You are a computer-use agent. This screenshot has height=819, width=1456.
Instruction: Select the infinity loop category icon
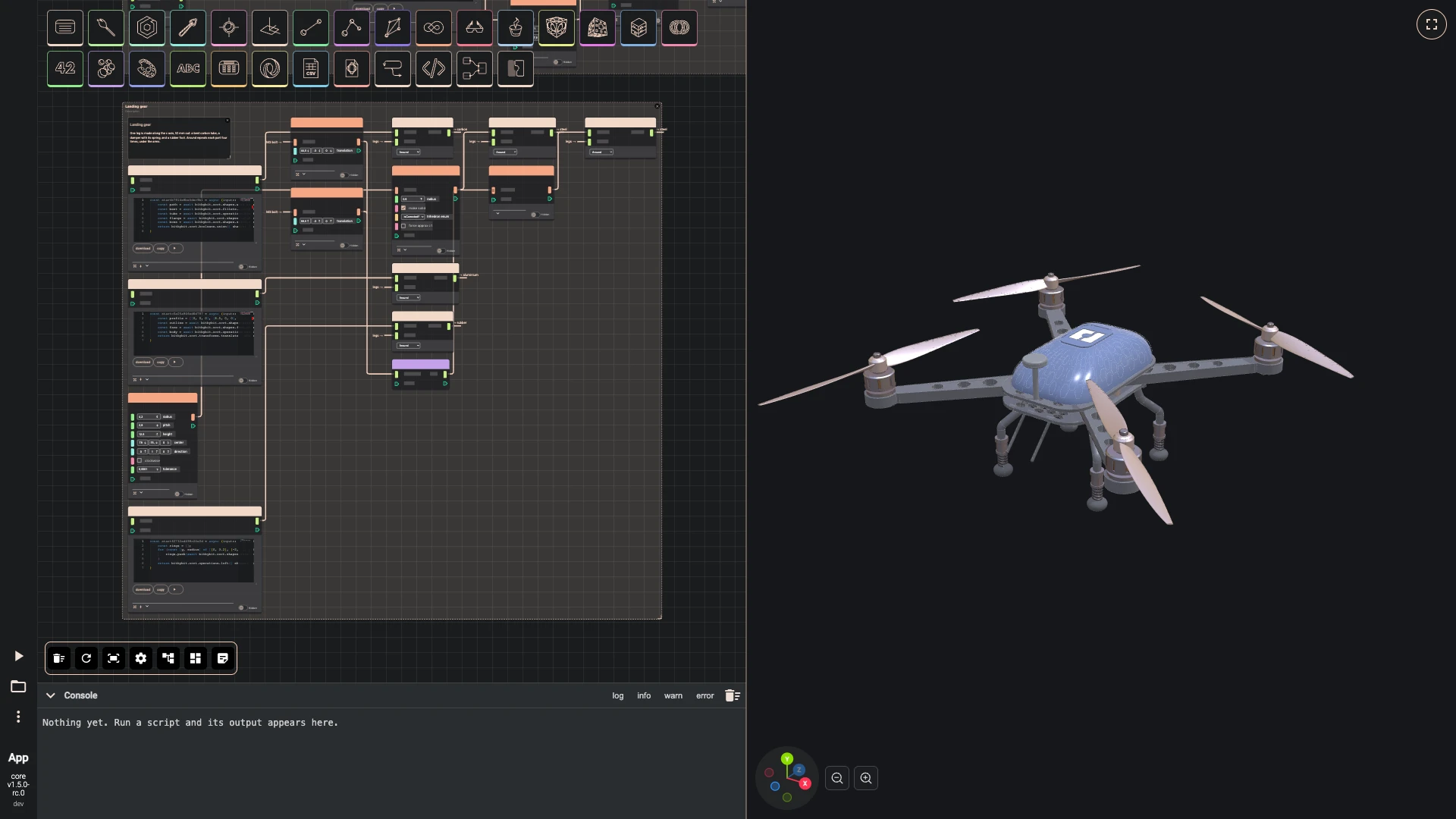click(x=434, y=27)
